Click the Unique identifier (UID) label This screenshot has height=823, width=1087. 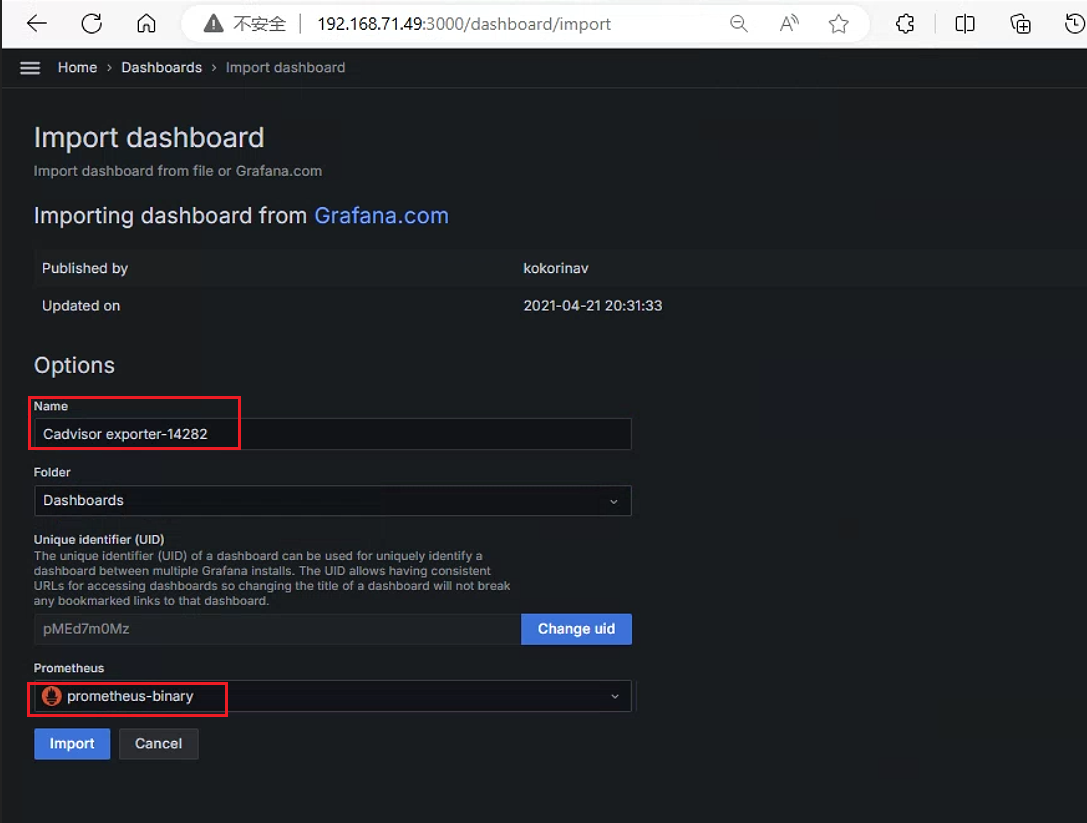tap(98, 539)
